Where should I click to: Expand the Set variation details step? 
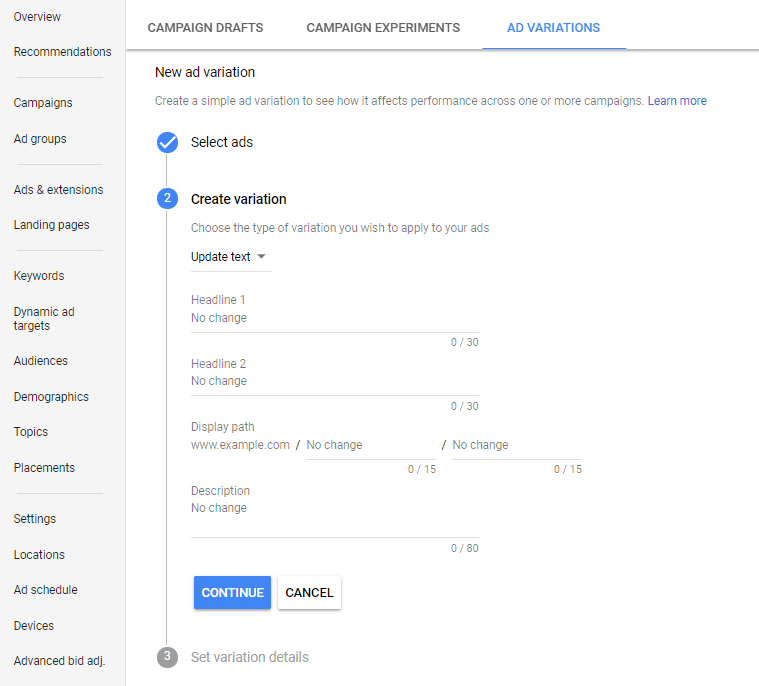(x=249, y=657)
